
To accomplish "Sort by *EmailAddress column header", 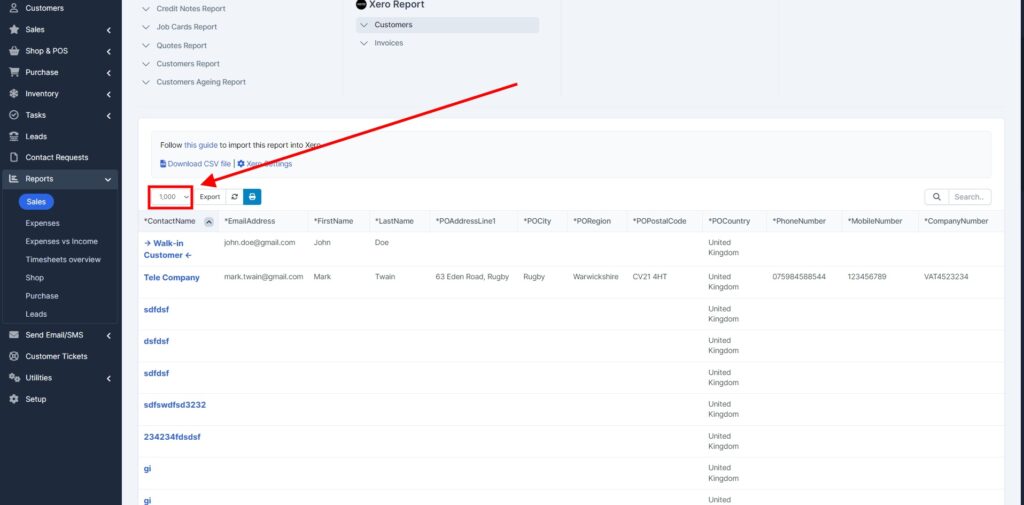I will tap(249, 221).
